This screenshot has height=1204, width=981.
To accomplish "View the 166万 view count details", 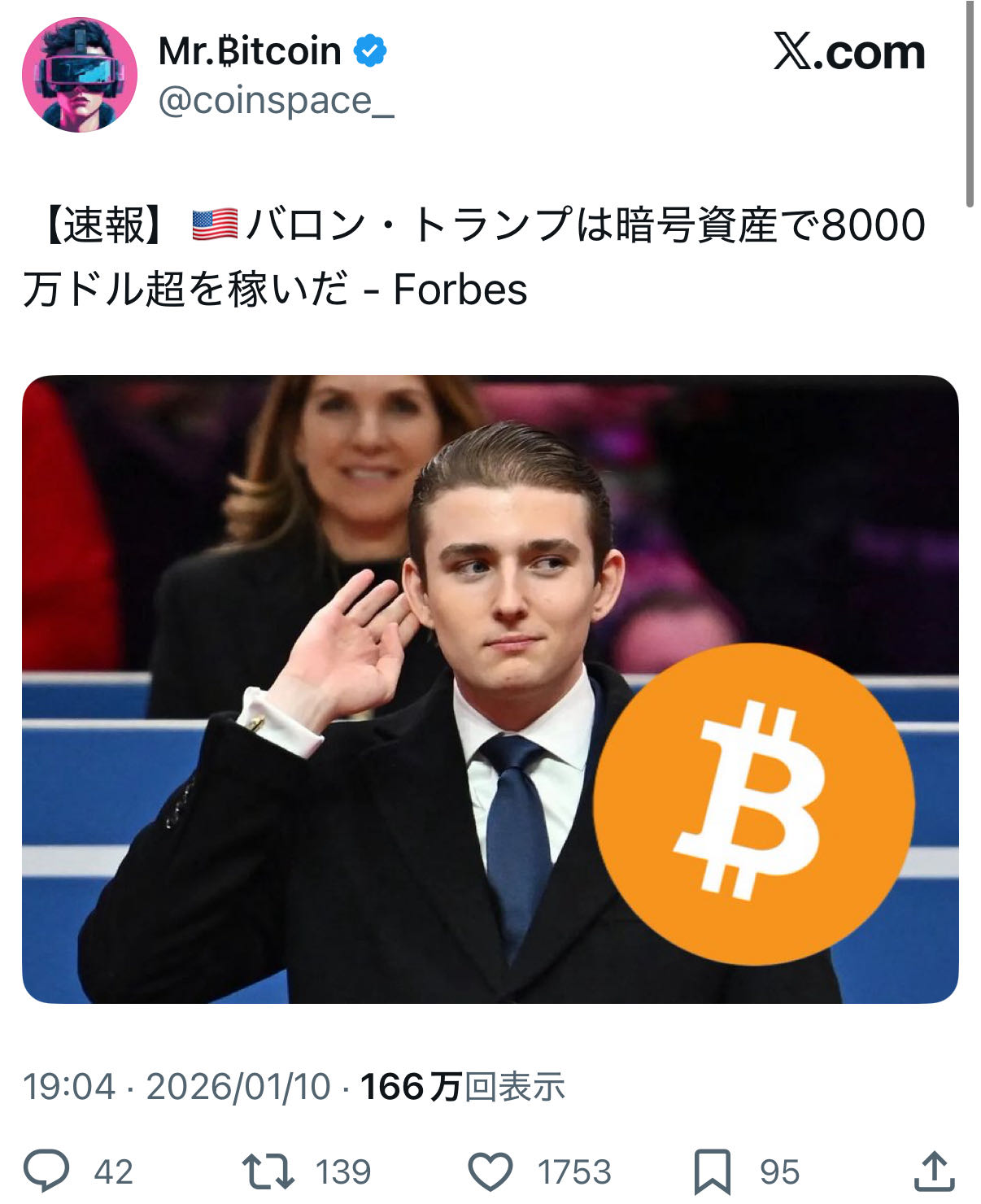I will point(462,1087).
